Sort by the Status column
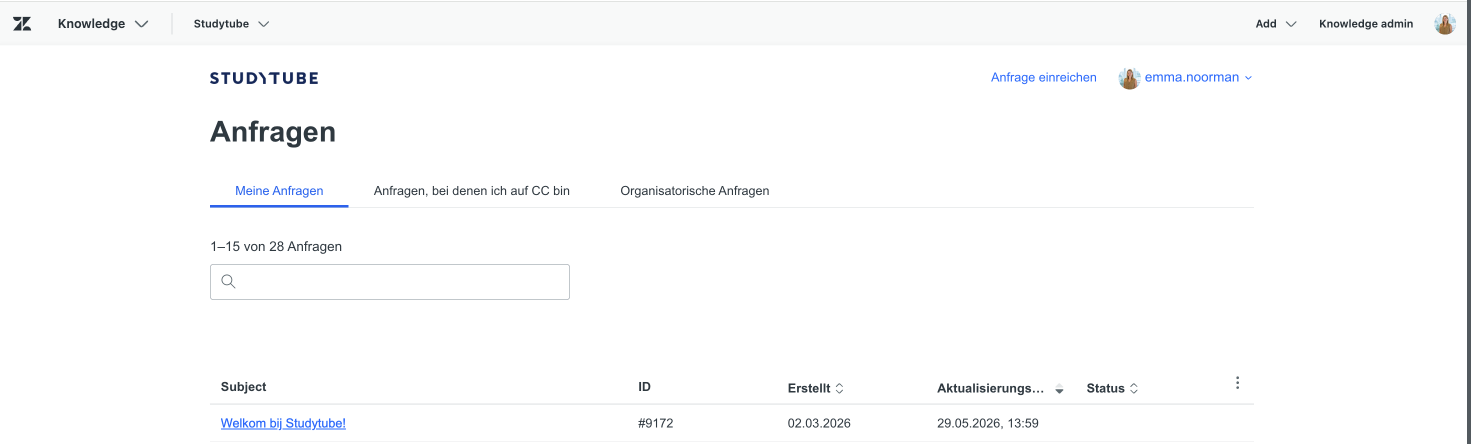This screenshot has height=444, width=1471. [x=1113, y=388]
